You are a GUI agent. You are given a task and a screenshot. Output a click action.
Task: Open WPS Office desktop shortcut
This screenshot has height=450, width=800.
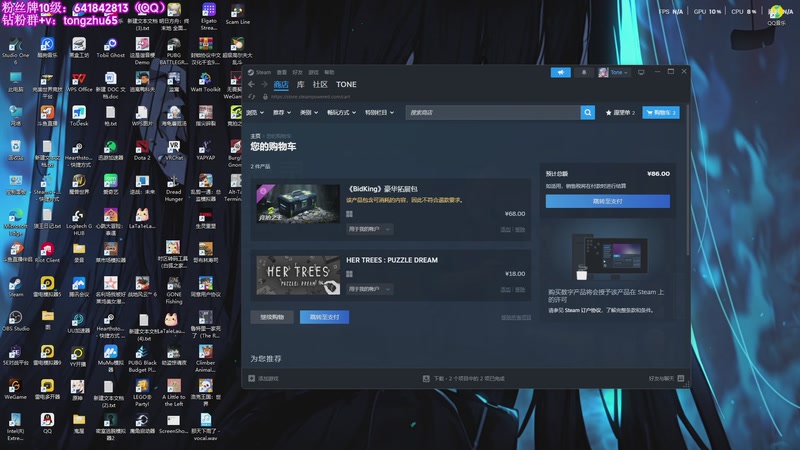(79, 83)
